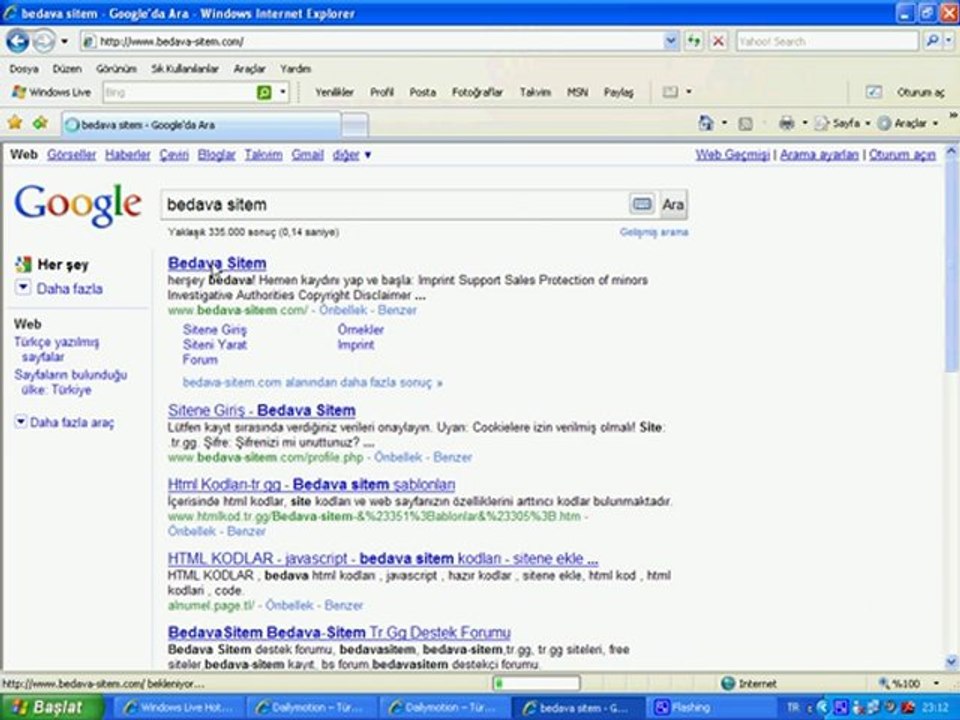Screen dimensions: 960x720
Task: Open the Görünüm menu
Action: tap(116, 69)
